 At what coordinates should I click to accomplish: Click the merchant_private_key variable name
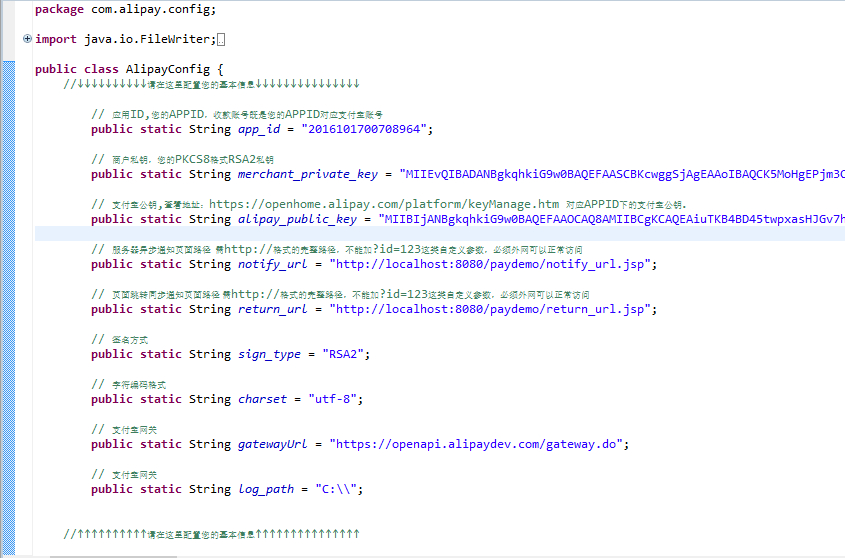308,174
